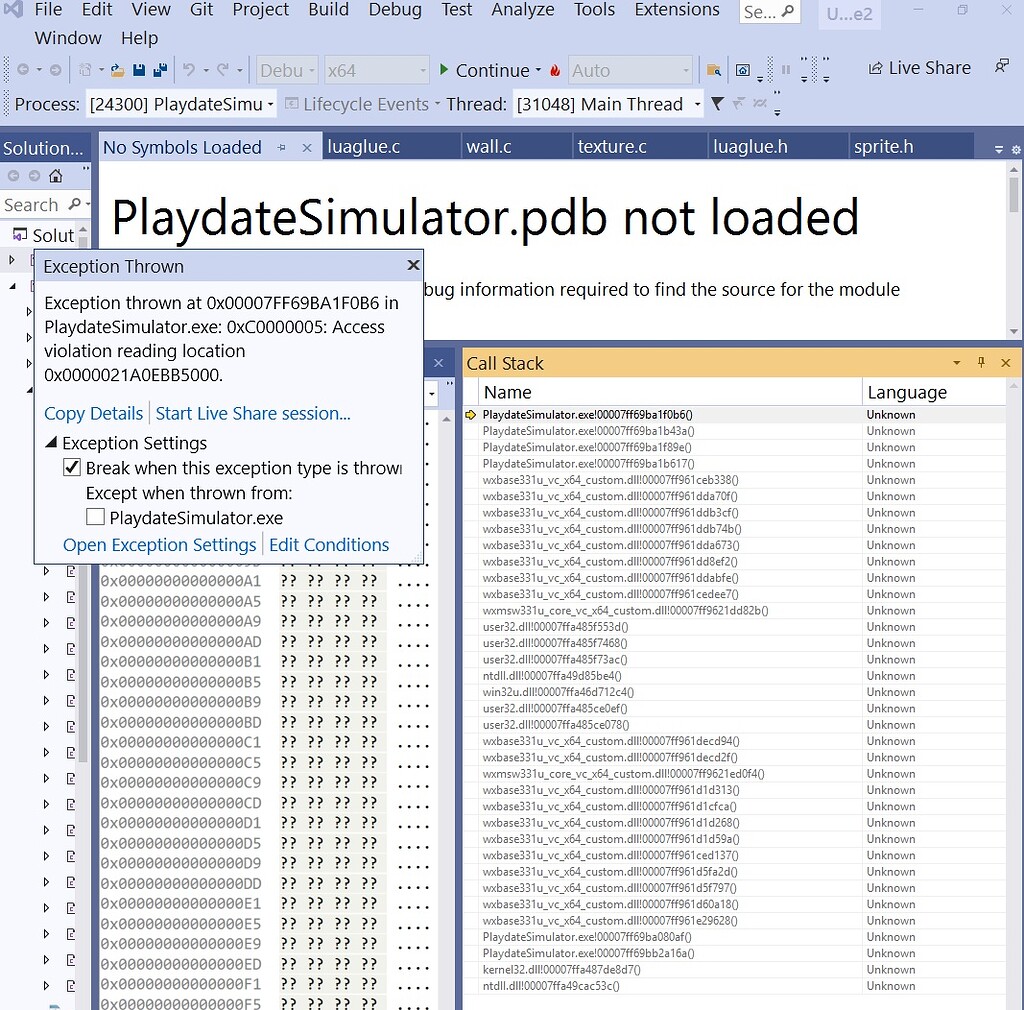Click the Visual Studio logo icon
1024x1010 pixels.
(x=13, y=9)
